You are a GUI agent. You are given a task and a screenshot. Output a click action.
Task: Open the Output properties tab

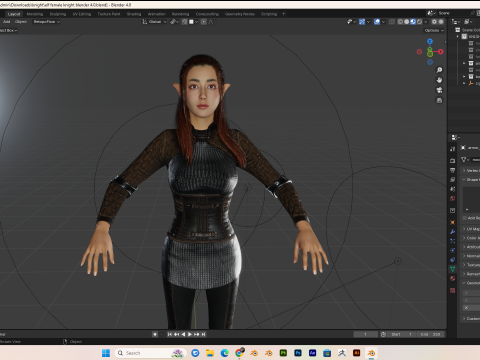coord(452,170)
